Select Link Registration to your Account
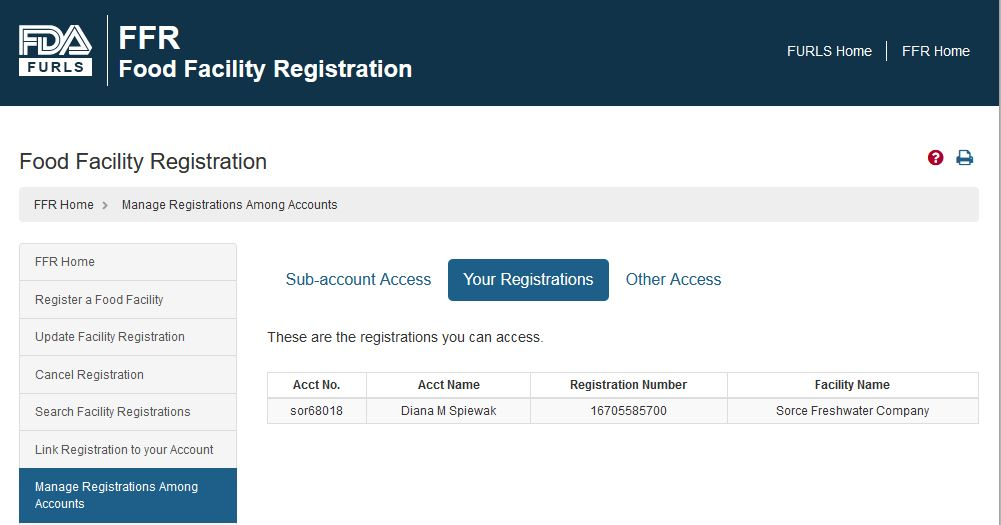 128,450
